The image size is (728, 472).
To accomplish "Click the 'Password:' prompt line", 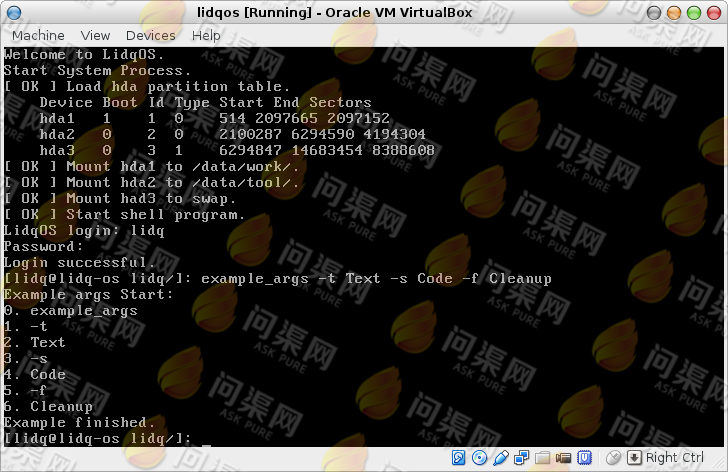I will pyautogui.click(x=43, y=247).
